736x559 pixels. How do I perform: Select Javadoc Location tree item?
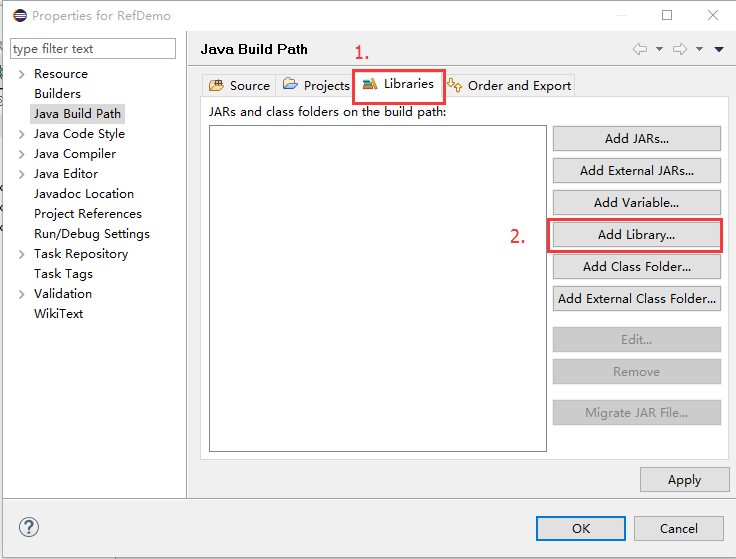pyautogui.click(x=84, y=194)
